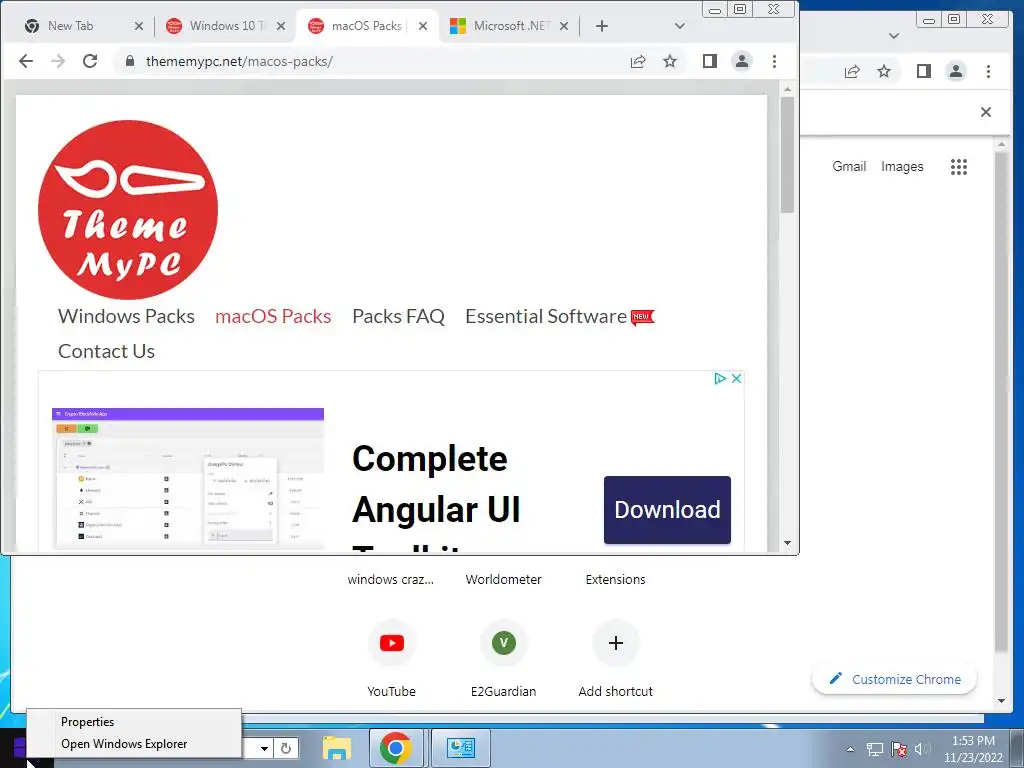
Task: Open the YouTube shortcut
Action: tap(392, 643)
